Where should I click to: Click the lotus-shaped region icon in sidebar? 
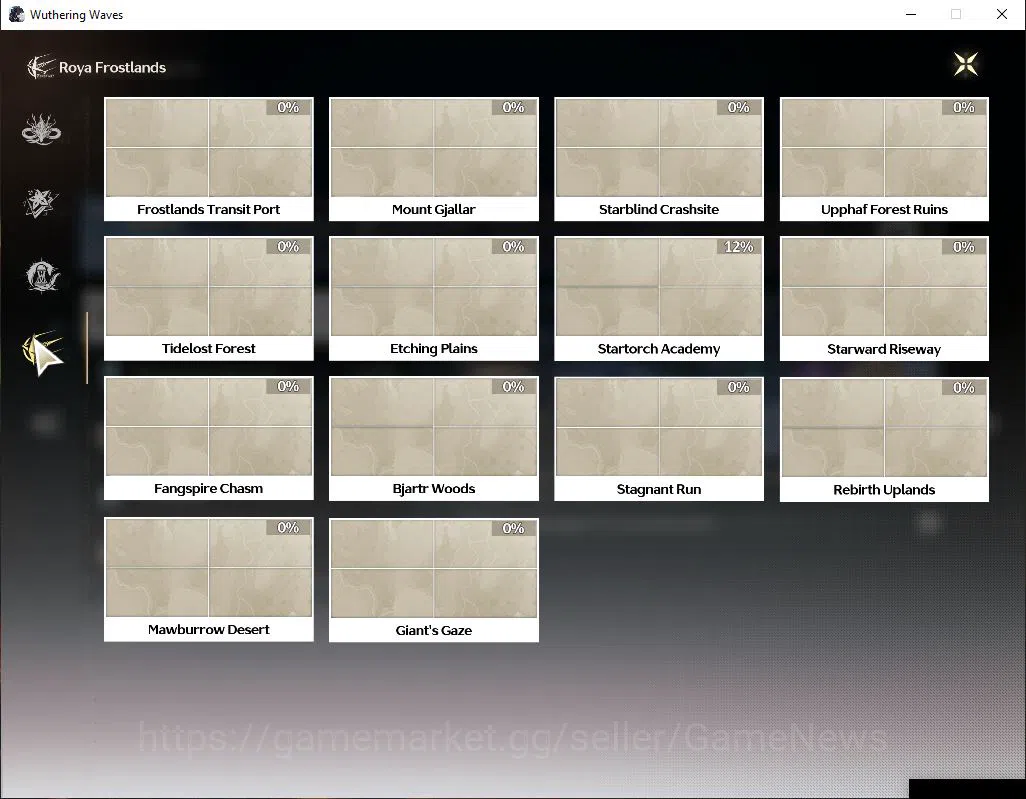tap(41, 129)
